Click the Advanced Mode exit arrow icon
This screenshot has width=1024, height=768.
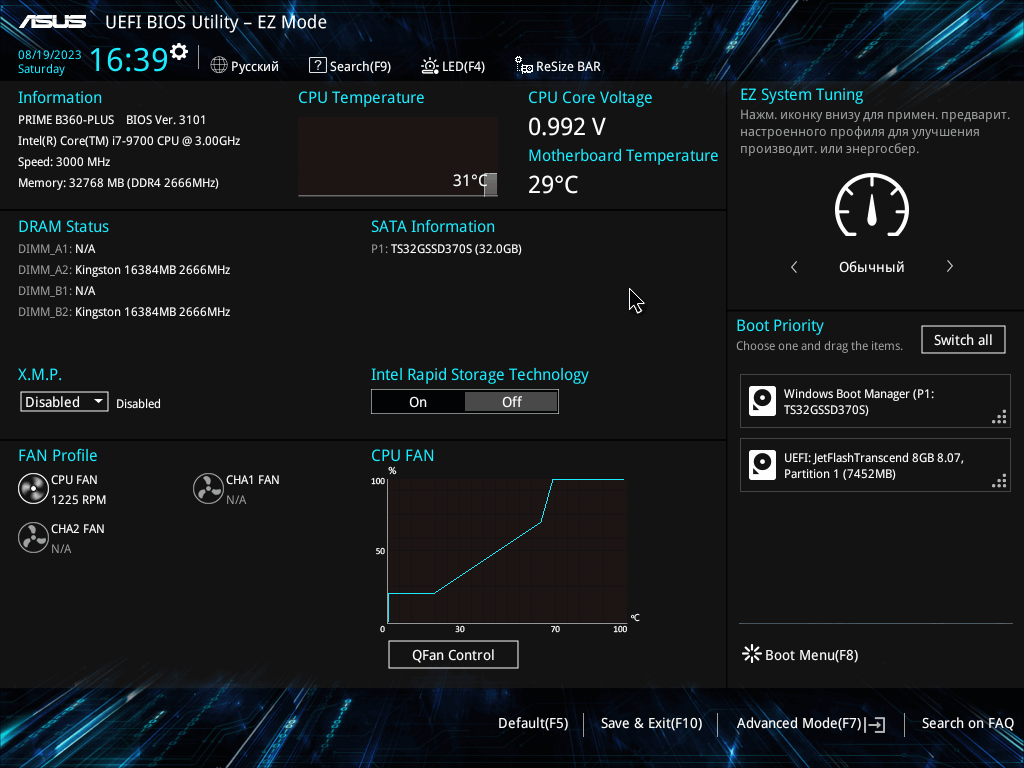pyautogui.click(x=875, y=724)
